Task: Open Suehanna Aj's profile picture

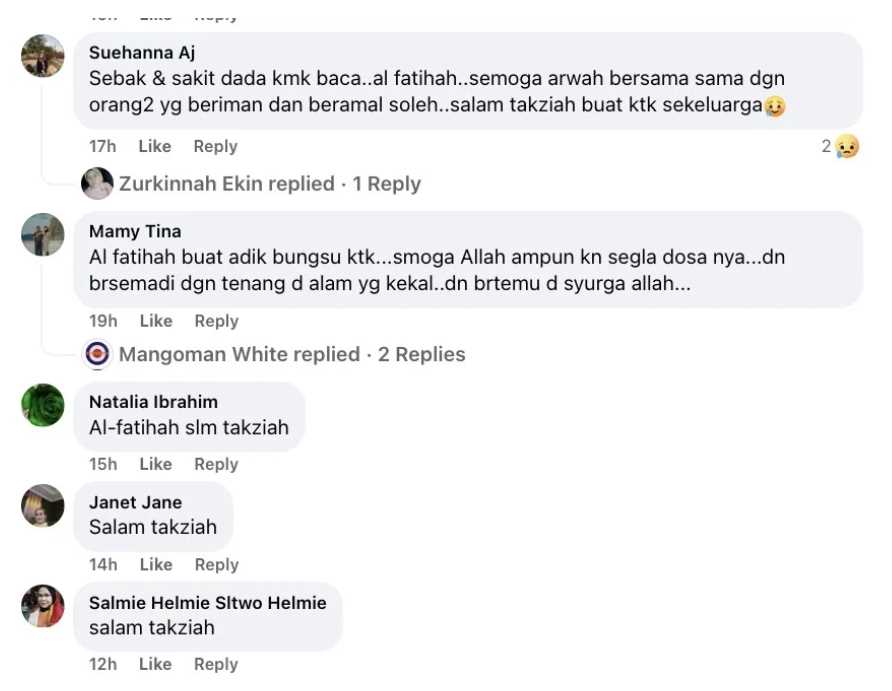Action: [43, 56]
